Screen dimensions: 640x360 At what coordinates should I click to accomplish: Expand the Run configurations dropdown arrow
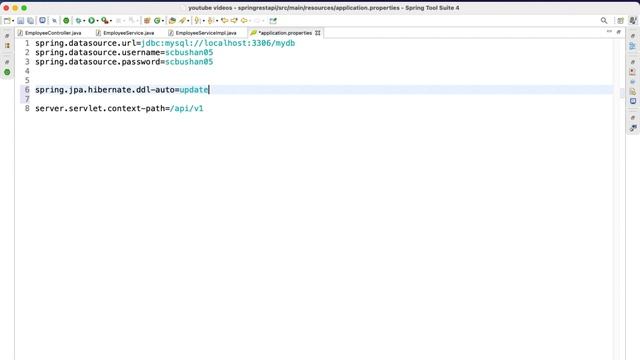click(x=97, y=21)
